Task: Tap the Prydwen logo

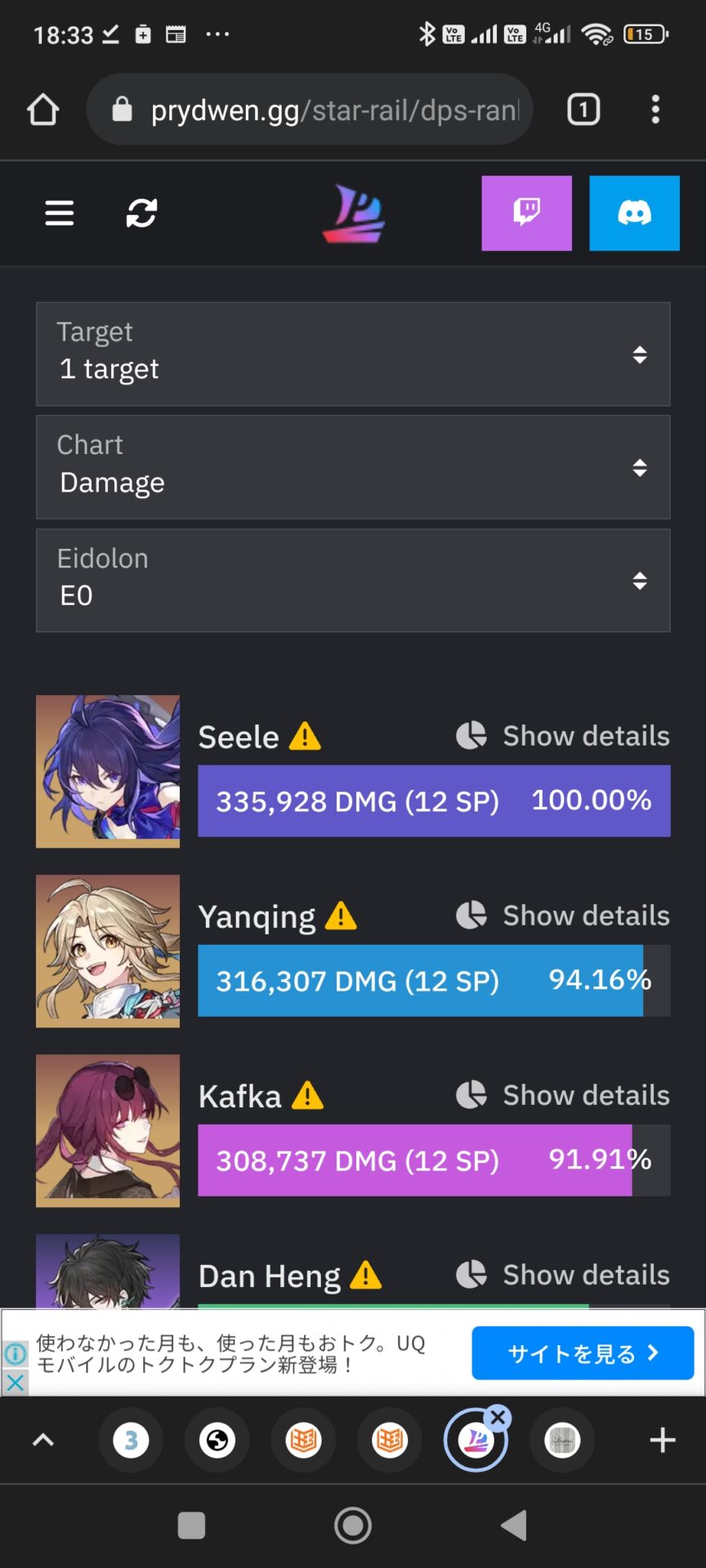Action: tap(354, 213)
